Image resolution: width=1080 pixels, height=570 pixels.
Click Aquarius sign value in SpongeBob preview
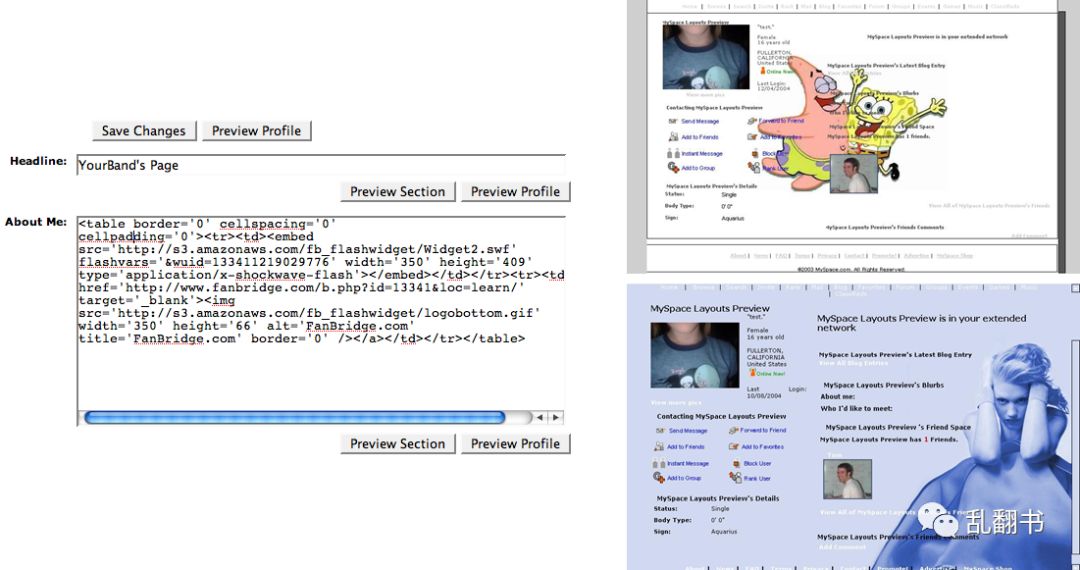click(733, 218)
